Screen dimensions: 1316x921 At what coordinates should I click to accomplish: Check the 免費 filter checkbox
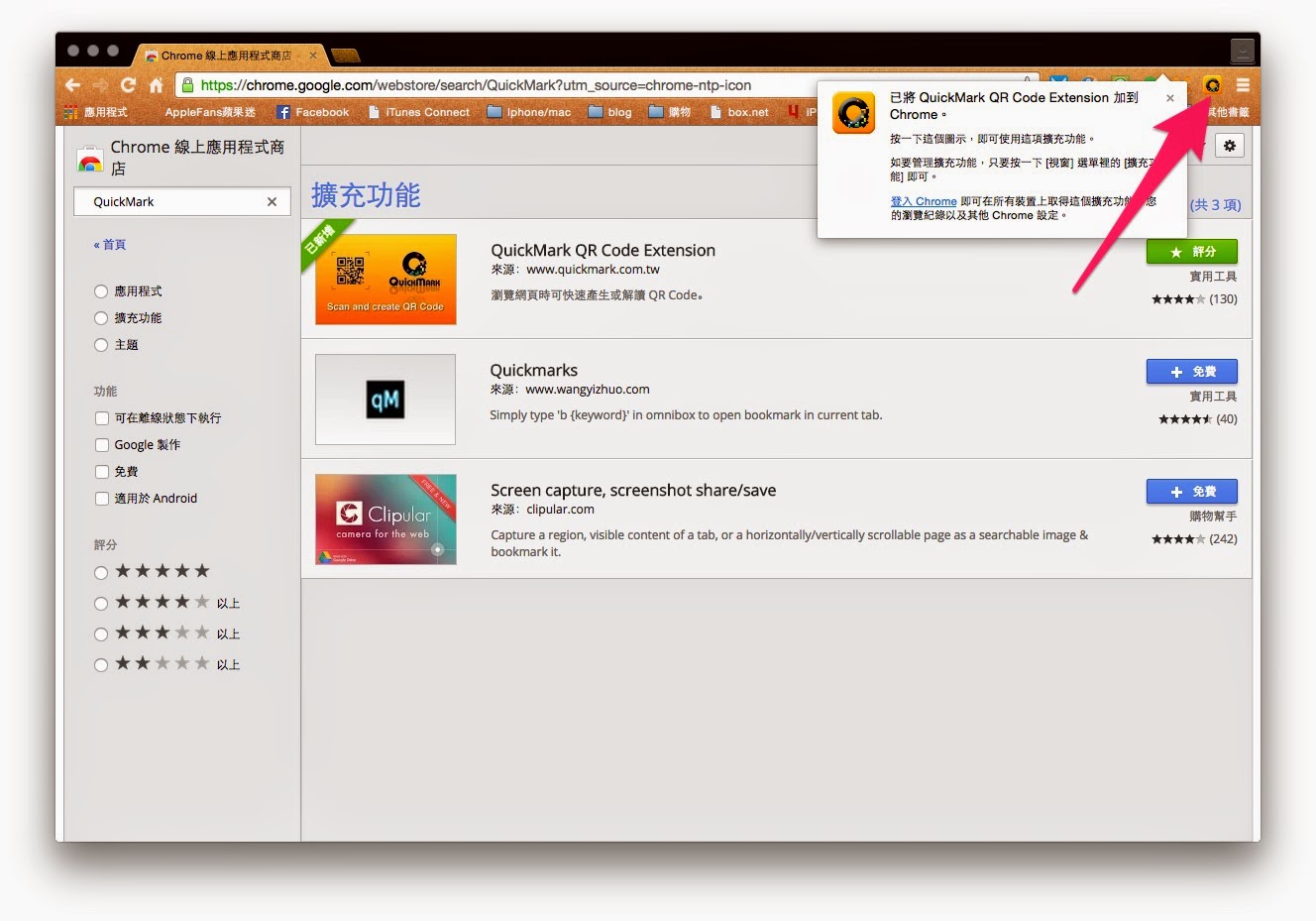[101, 472]
